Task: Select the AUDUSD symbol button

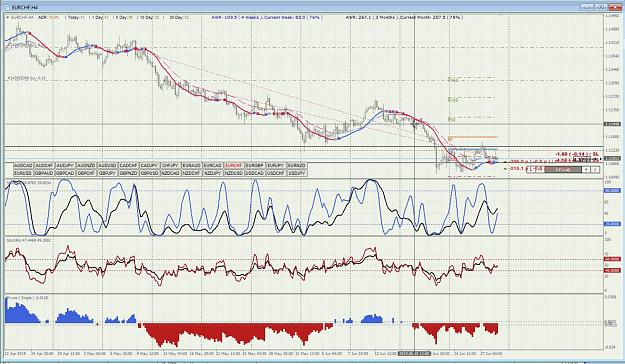Action: [x=108, y=165]
